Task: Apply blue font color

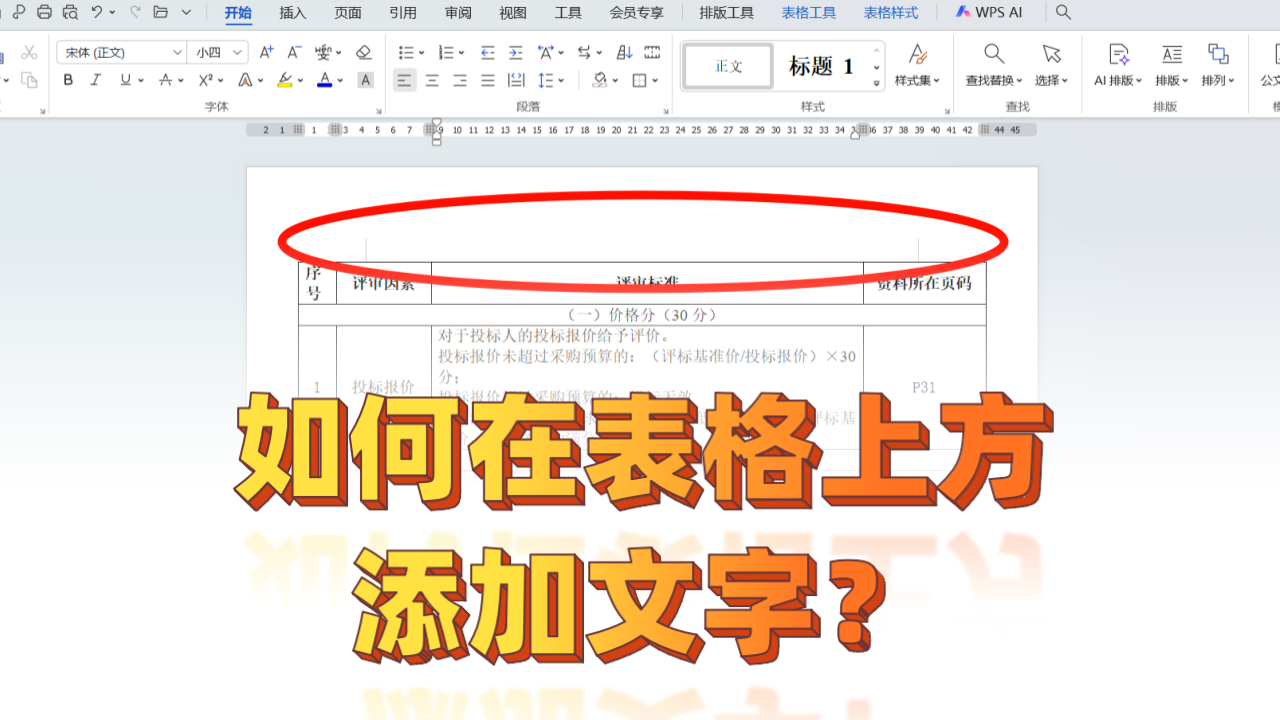Action: pyautogui.click(x=324, y=80)
